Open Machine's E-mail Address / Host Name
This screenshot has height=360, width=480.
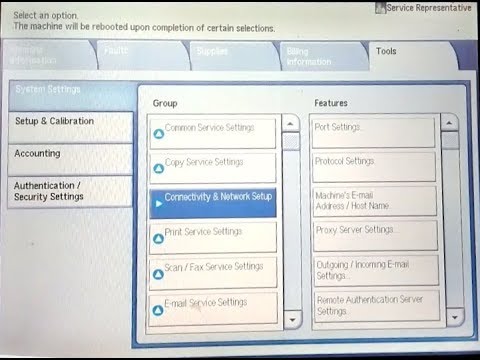pos(375,201)
